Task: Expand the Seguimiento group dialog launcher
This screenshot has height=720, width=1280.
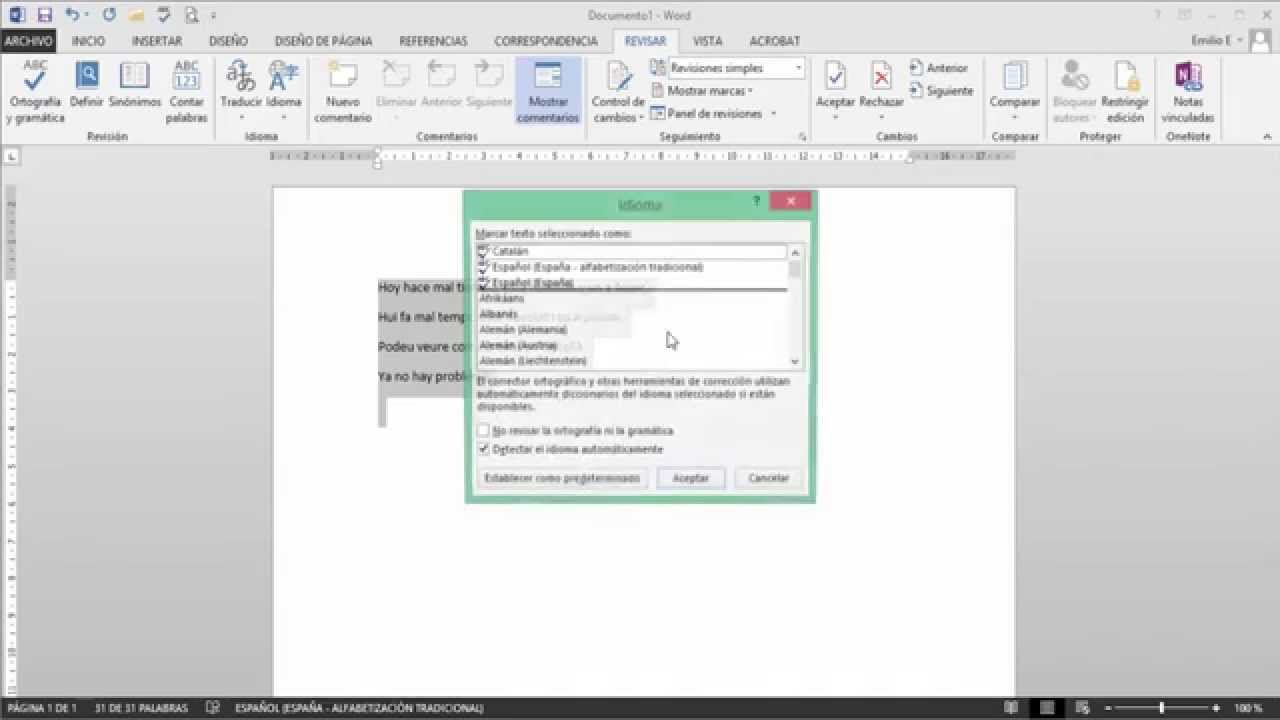Action: [x=801, y=136]
